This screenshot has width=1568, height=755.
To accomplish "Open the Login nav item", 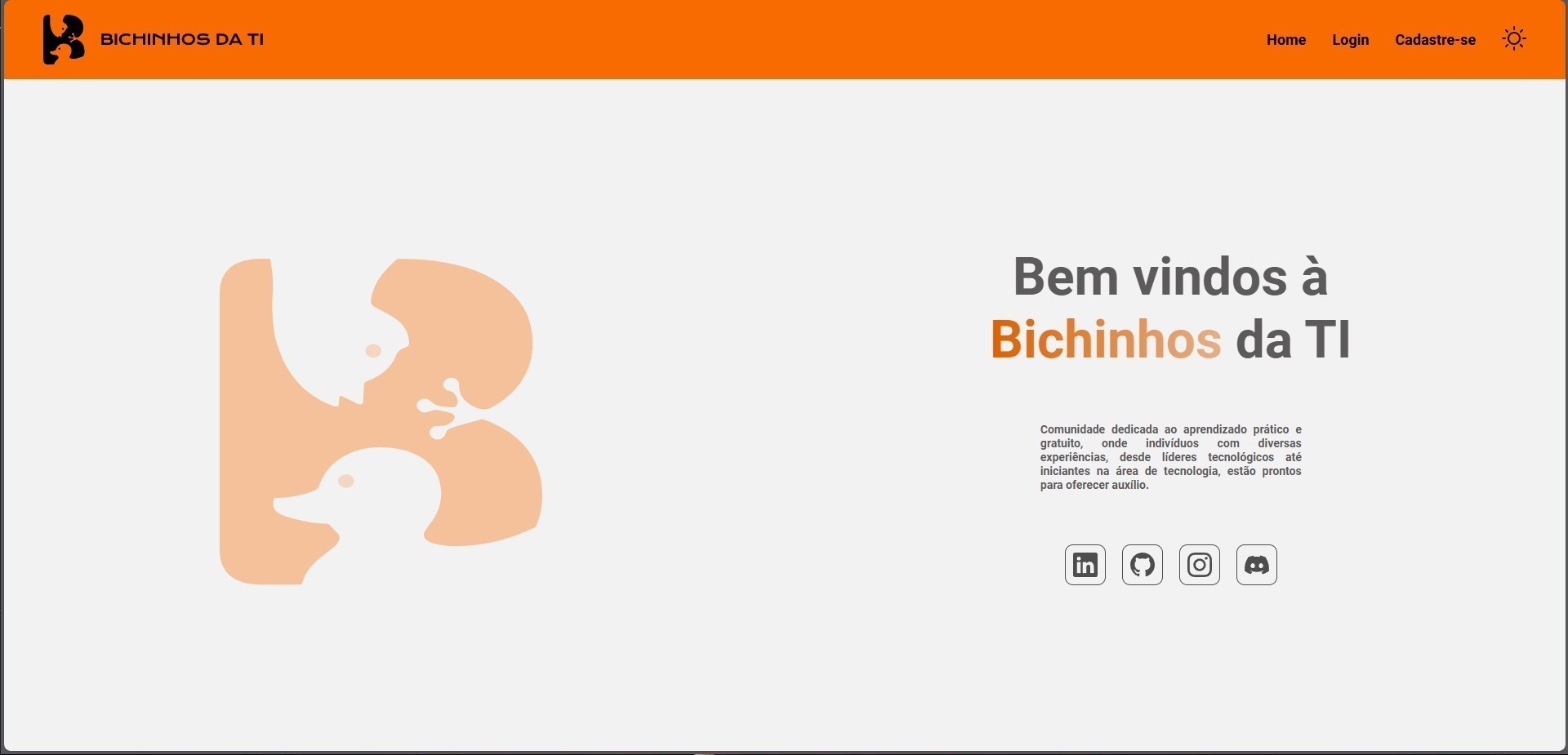I will [1350, 40].
